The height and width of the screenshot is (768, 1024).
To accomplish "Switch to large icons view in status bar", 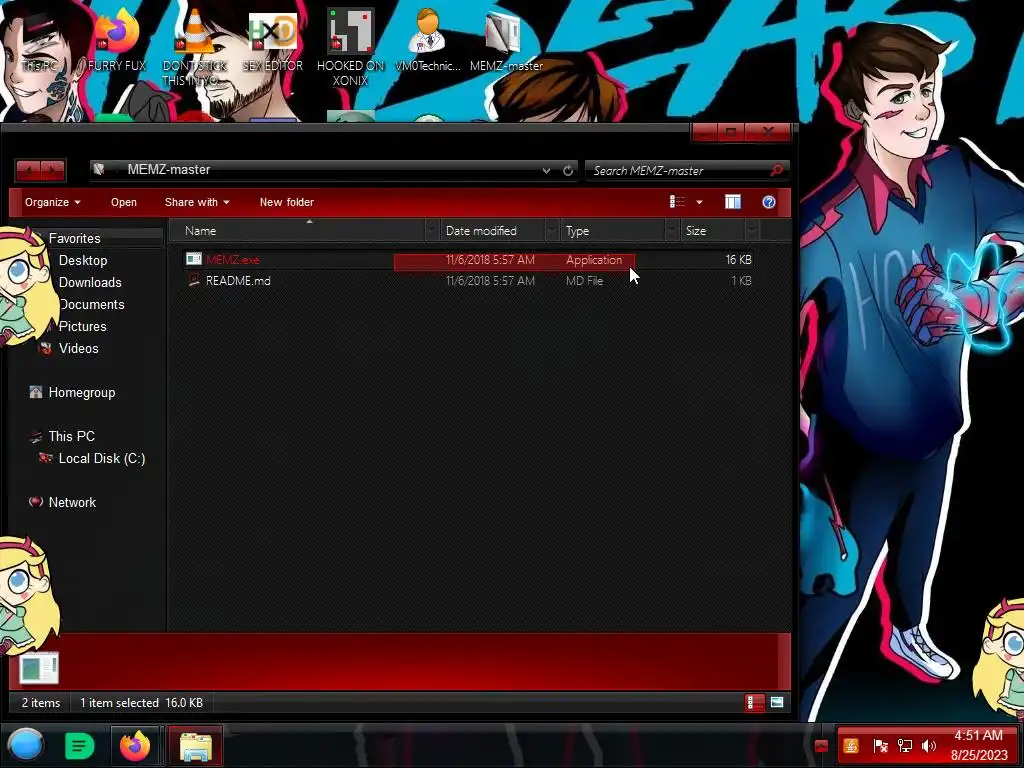I will pos(776,703).
